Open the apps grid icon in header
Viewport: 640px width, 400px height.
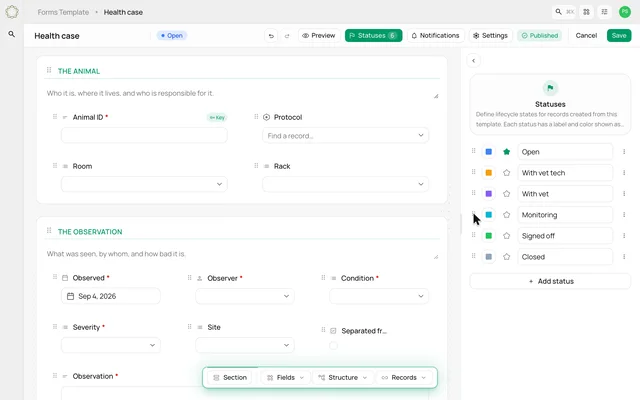tap(587, 12)
